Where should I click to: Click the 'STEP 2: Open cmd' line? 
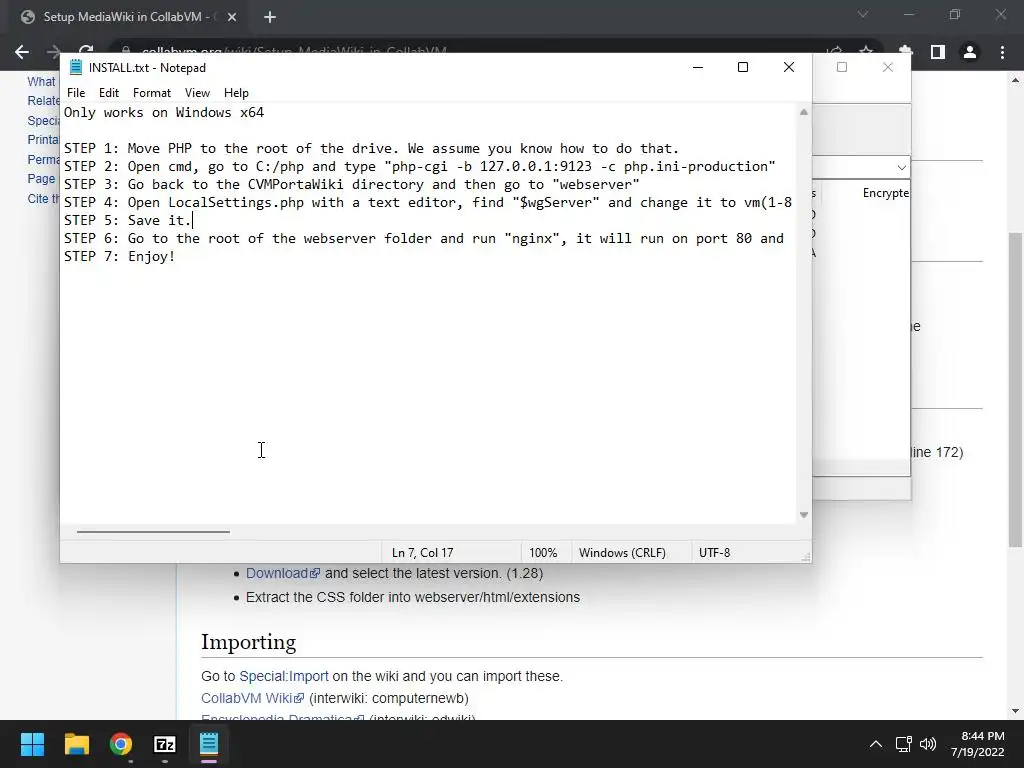pyautogui.click(x=419, y=167)
